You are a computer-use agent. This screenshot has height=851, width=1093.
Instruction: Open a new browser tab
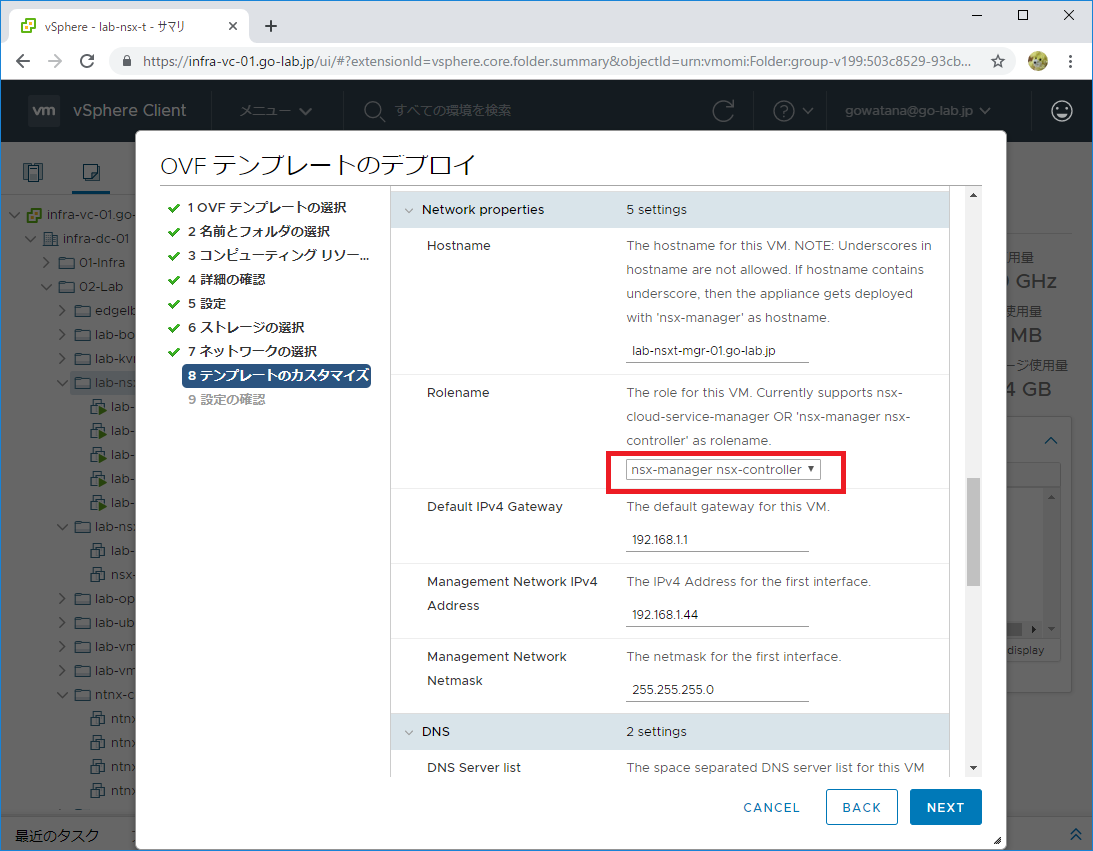coord(271,26)
